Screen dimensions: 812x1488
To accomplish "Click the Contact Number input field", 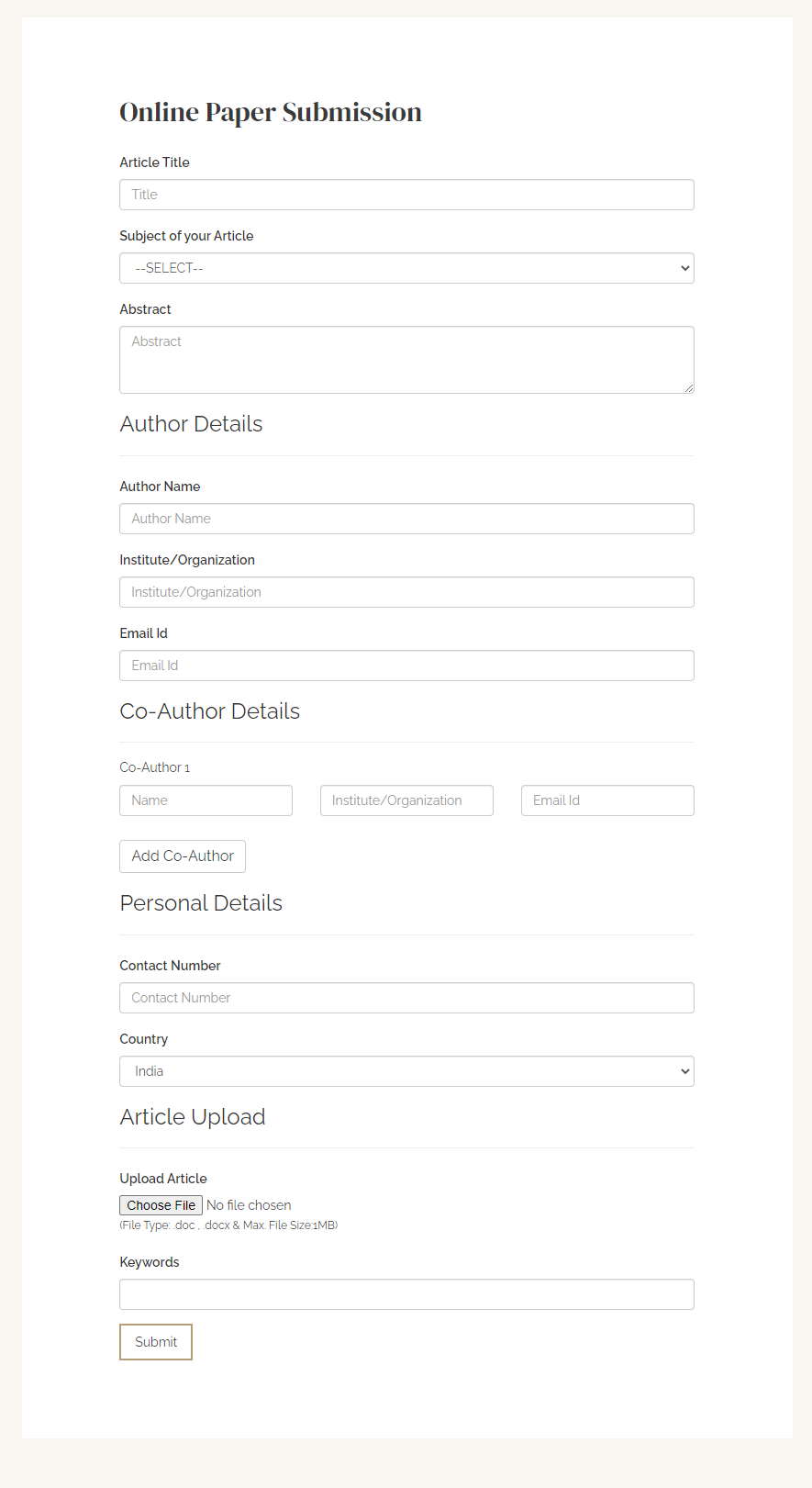I will [x=406, y=997].
